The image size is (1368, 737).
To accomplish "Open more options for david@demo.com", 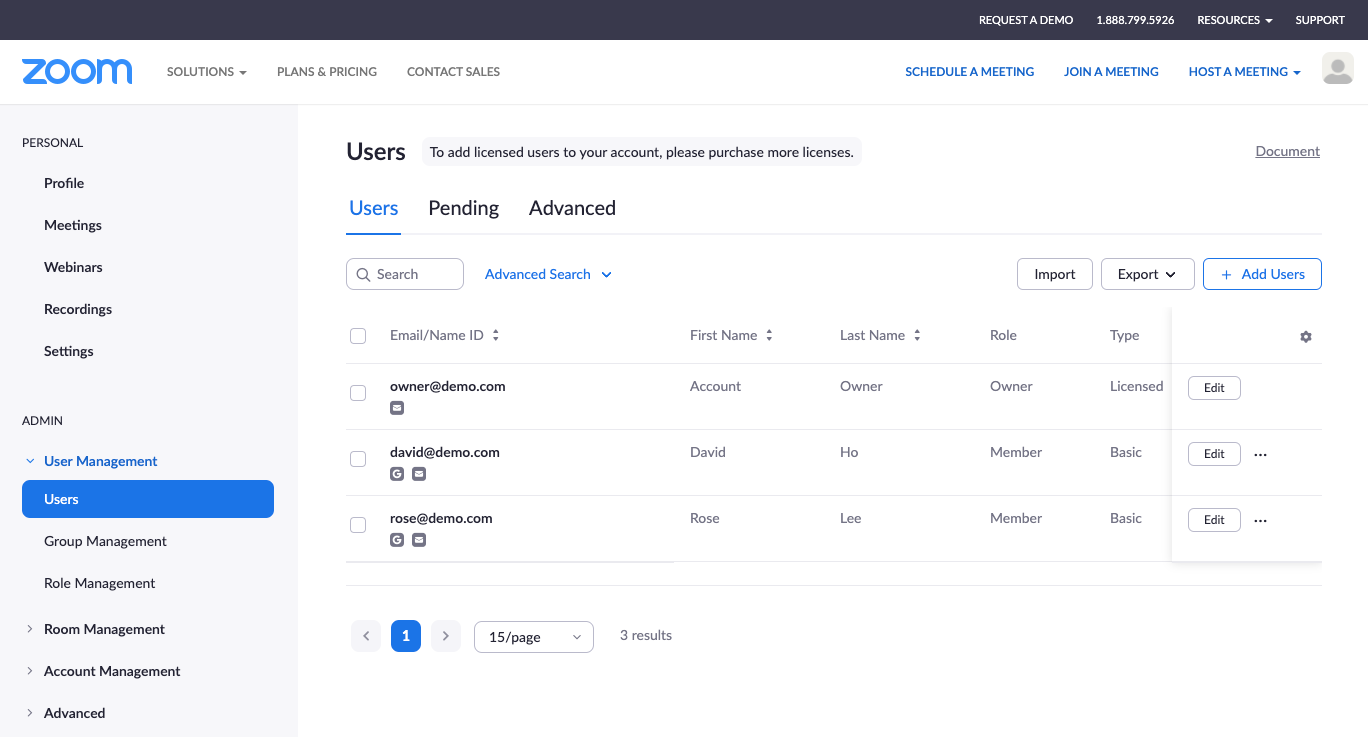I will coord(1260,454).
